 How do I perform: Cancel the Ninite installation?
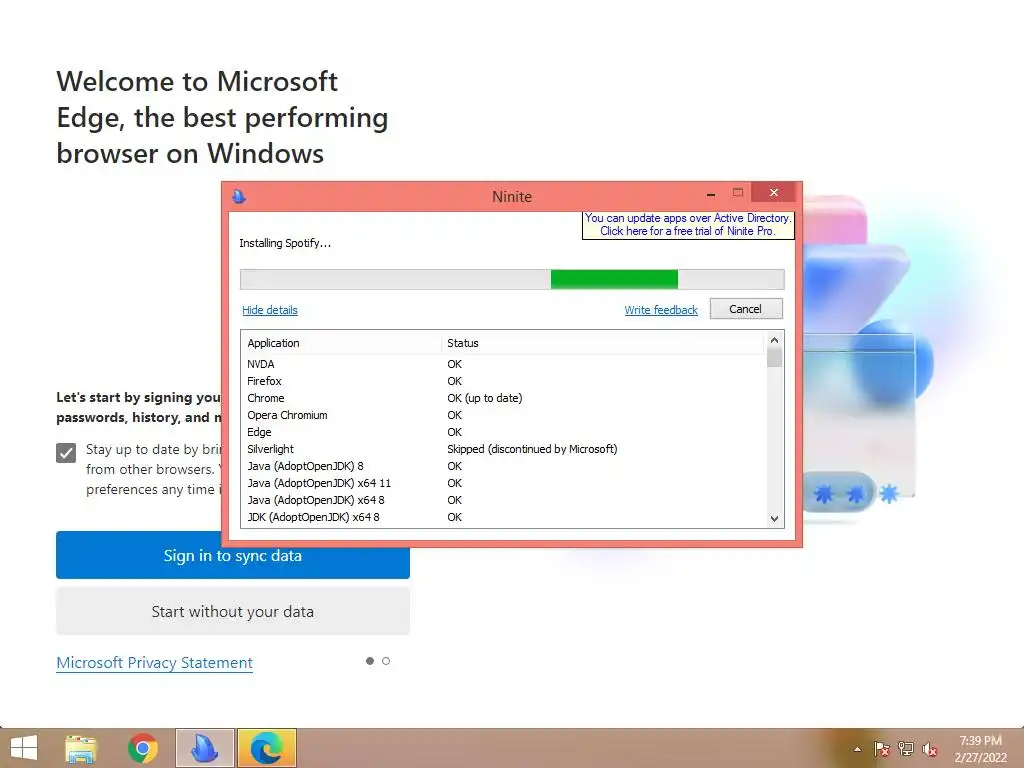[x=746, y=309]
